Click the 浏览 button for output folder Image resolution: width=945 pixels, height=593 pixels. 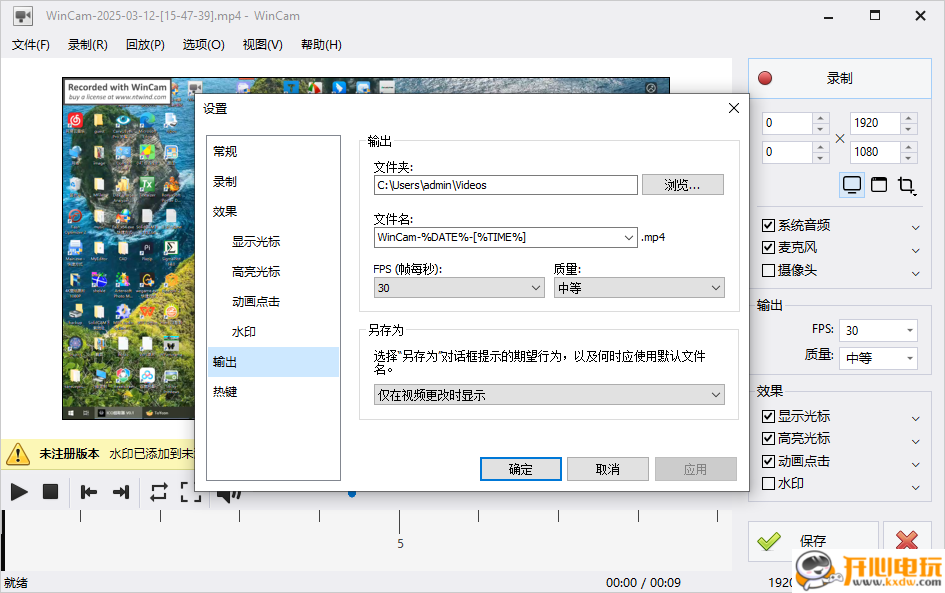[x=683, y=184]
